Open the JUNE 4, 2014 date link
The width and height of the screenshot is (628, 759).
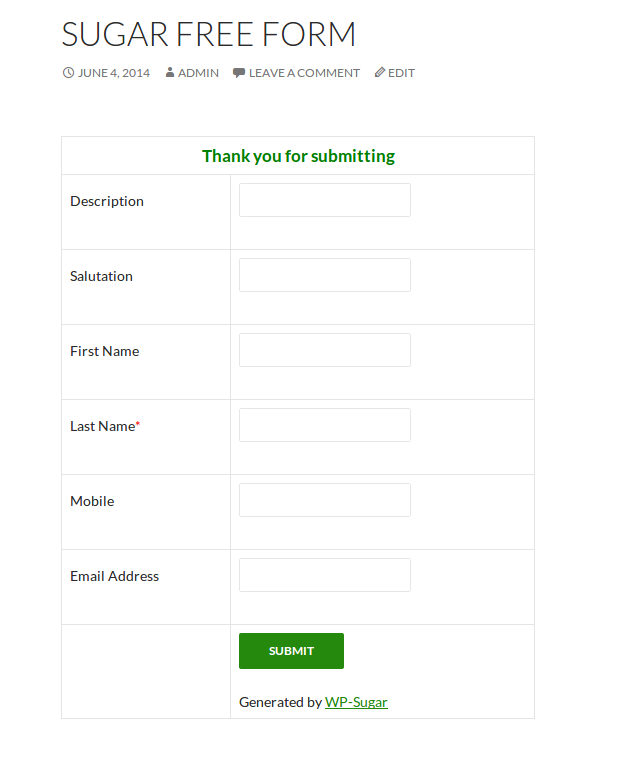pos(114,73)
